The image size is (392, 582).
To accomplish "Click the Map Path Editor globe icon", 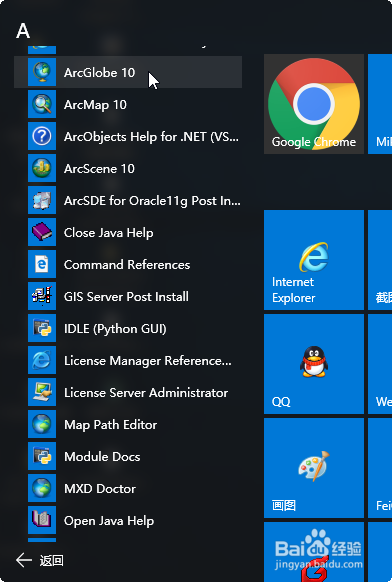I will click(x=42, y=424).
